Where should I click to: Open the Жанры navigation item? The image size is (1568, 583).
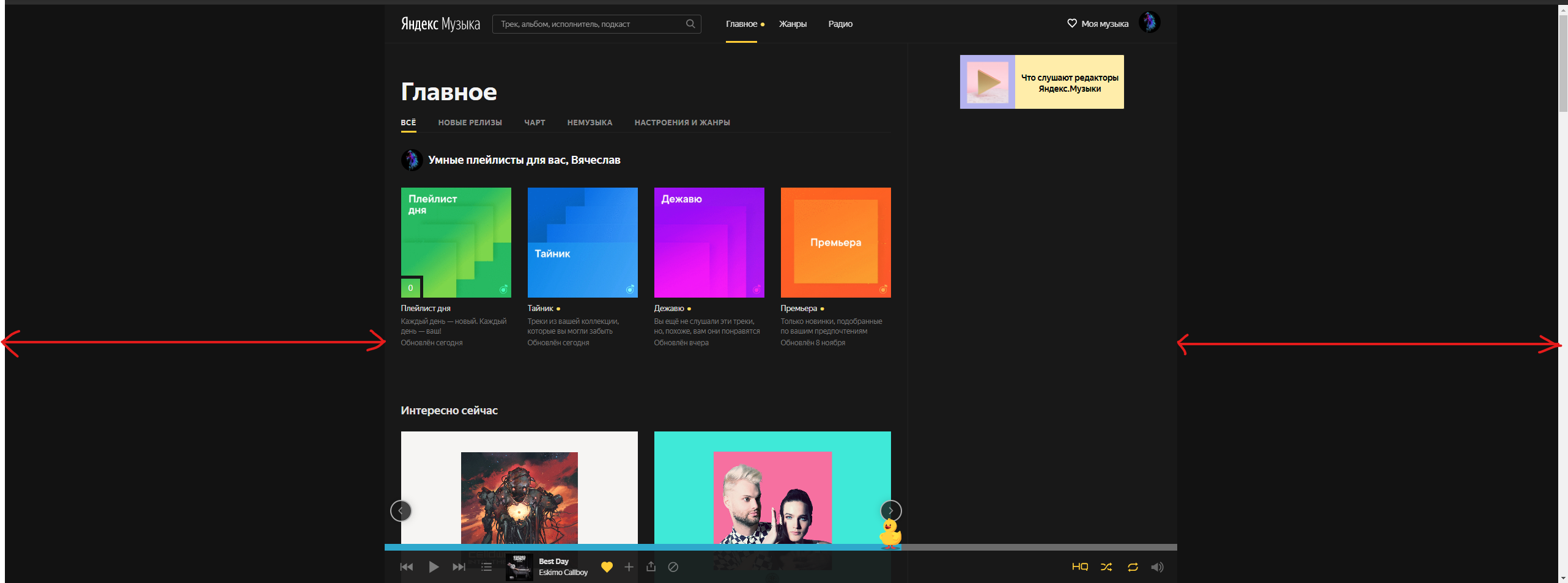coord(793,24)
